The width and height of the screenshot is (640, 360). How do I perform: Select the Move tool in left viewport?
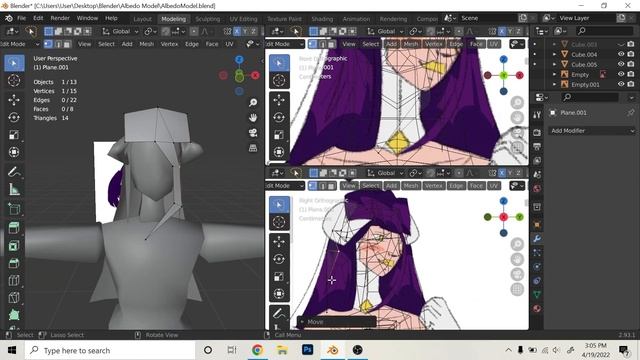tap(14, 100)
